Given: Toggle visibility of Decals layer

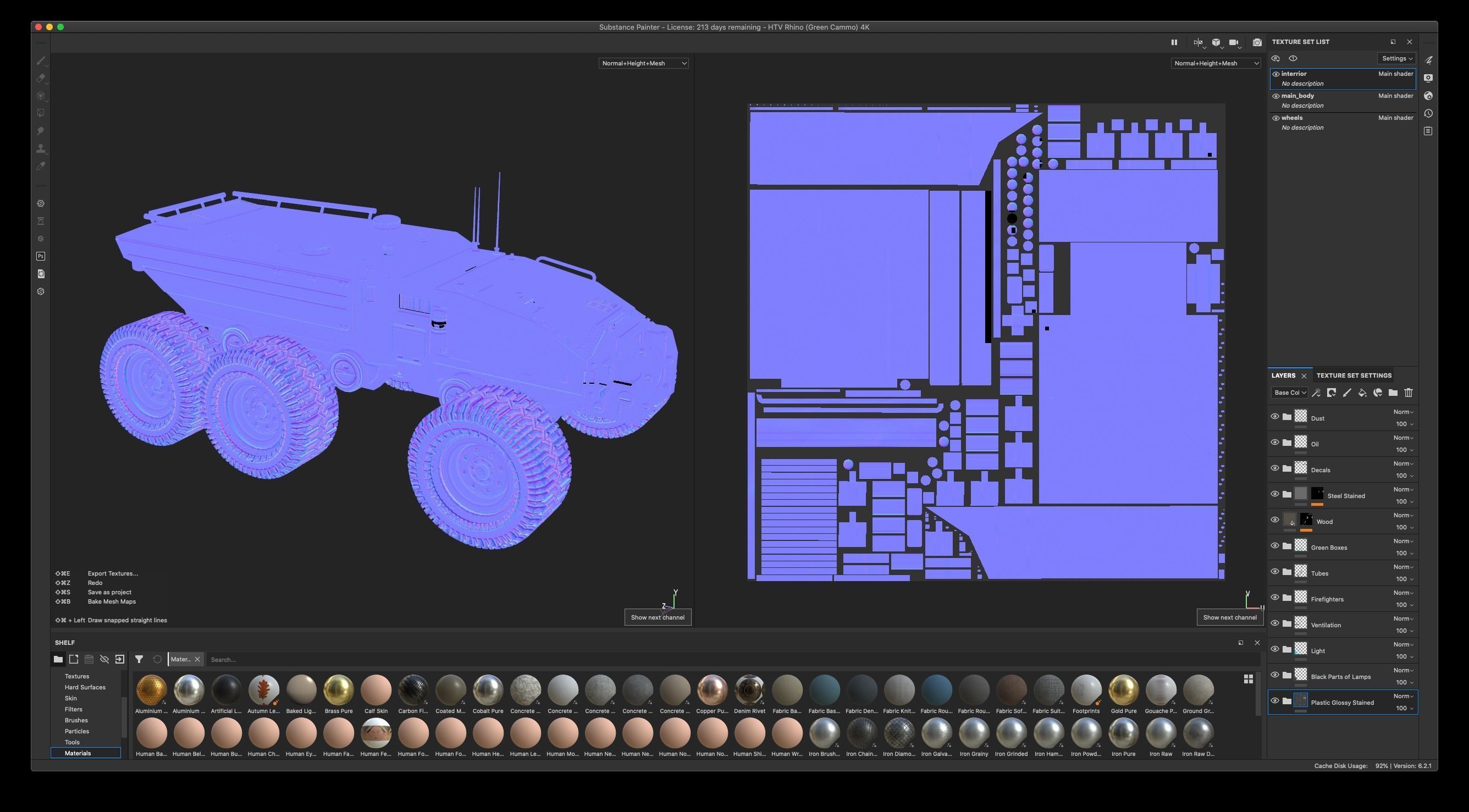Looking at the screenshot, I should pyautogui.click(x=1274, y=468).
